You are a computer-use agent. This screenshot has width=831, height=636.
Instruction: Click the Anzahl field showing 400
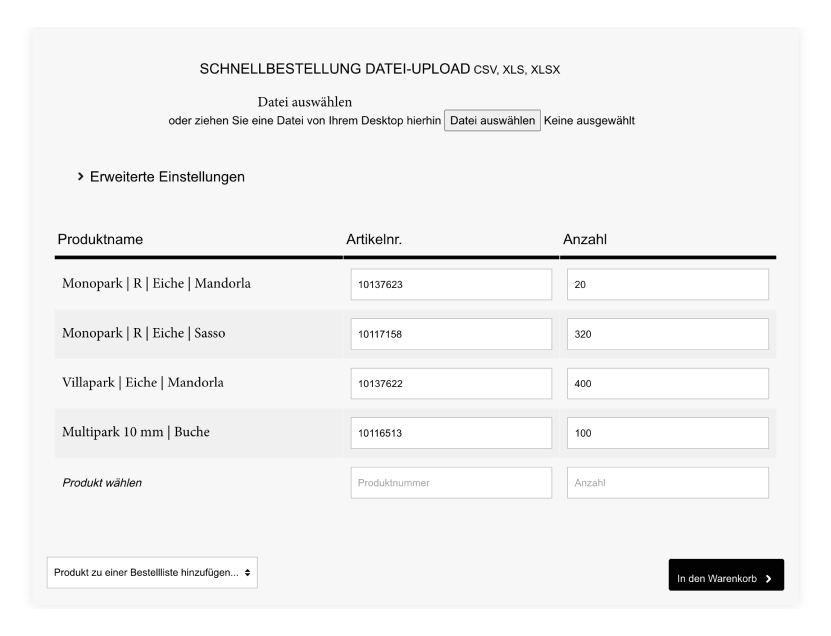667,383
